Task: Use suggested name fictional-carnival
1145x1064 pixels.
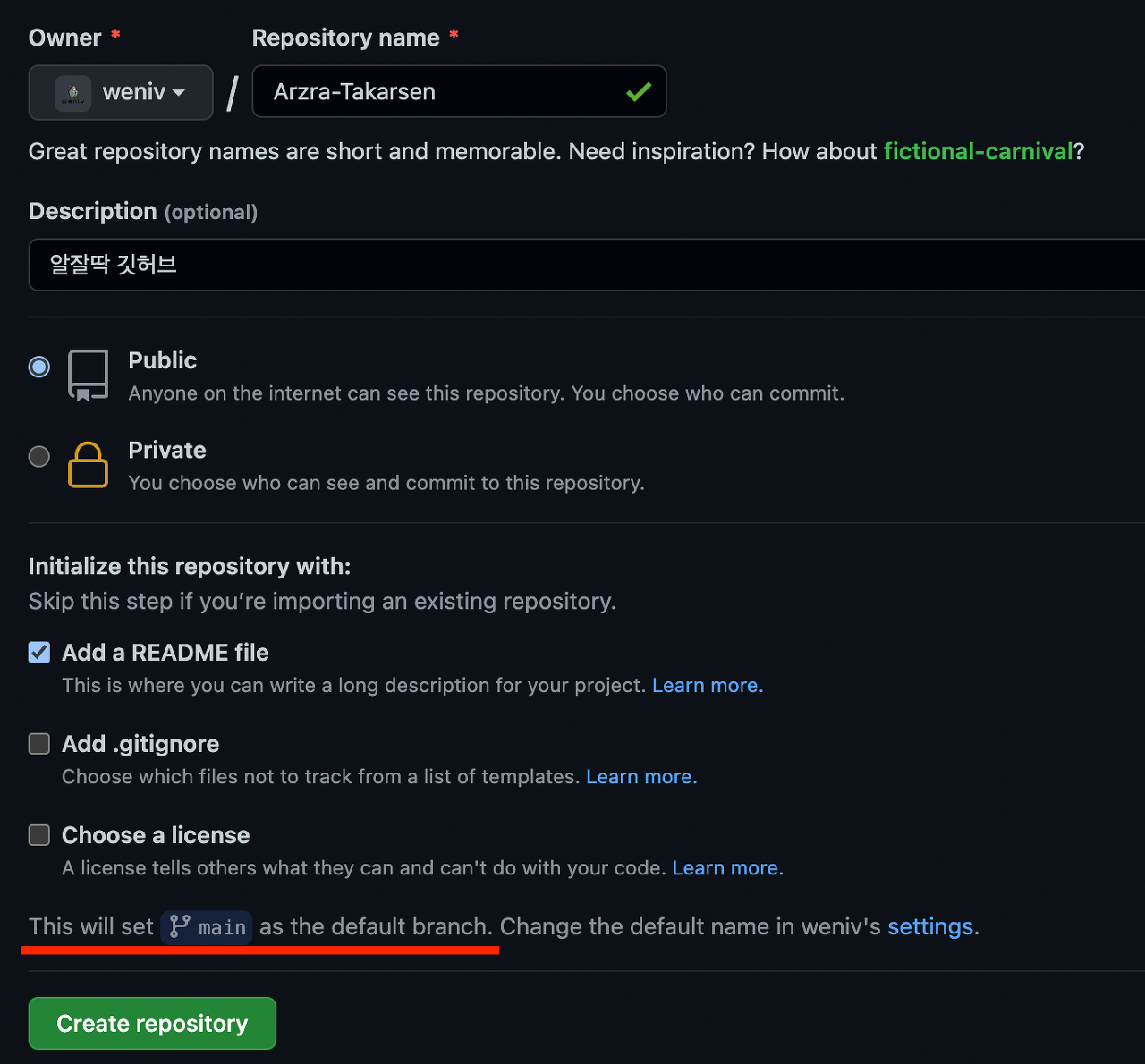Action: 978,151
